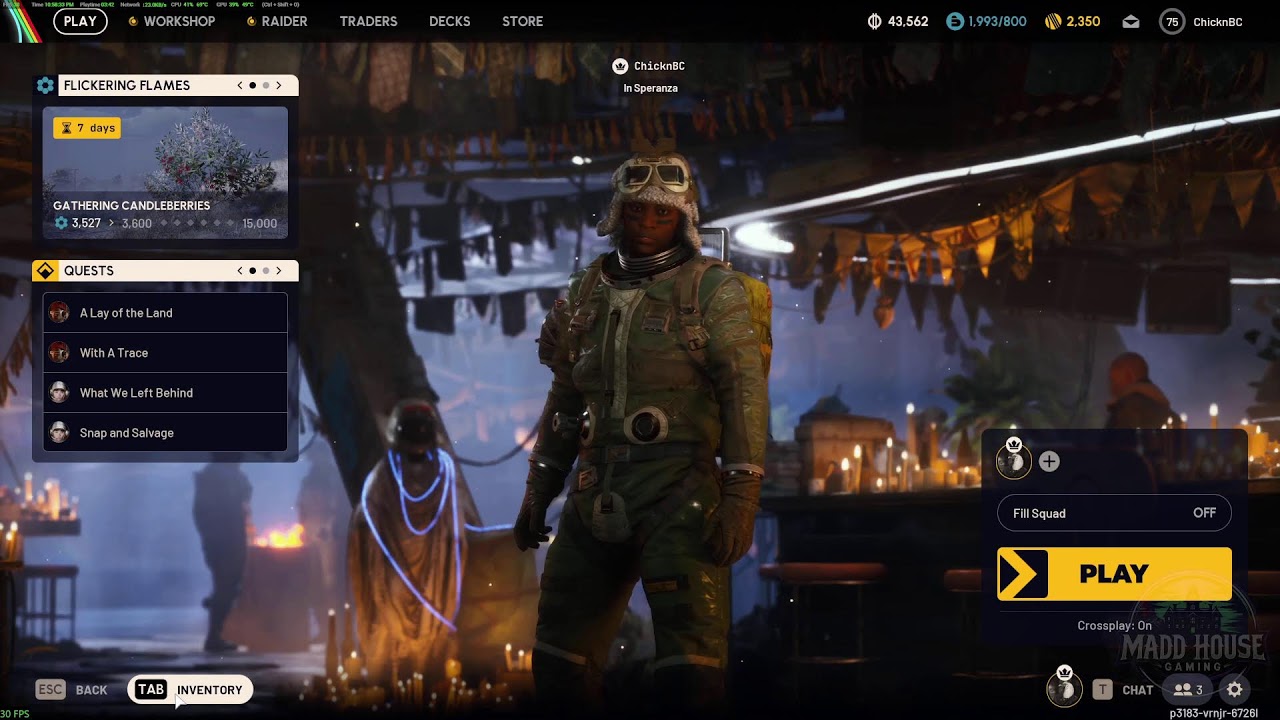
Task: Open the ChicknBC profile name in header
Action: click(x=1218, y=22)
